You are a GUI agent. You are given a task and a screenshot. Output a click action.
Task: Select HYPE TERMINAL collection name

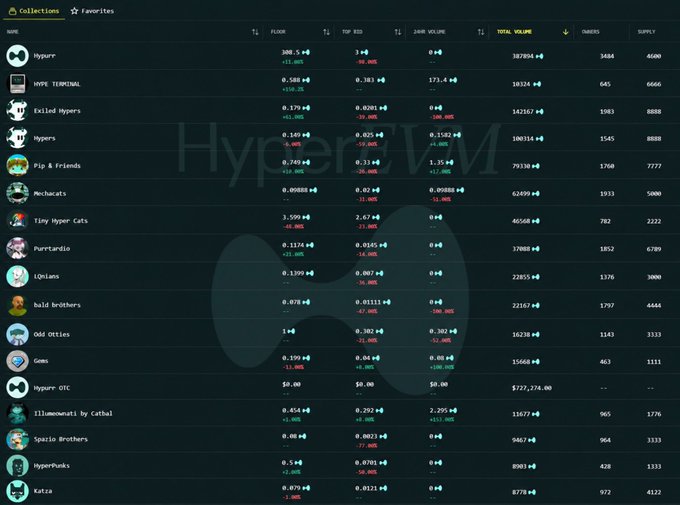click(x=57, y=84)
